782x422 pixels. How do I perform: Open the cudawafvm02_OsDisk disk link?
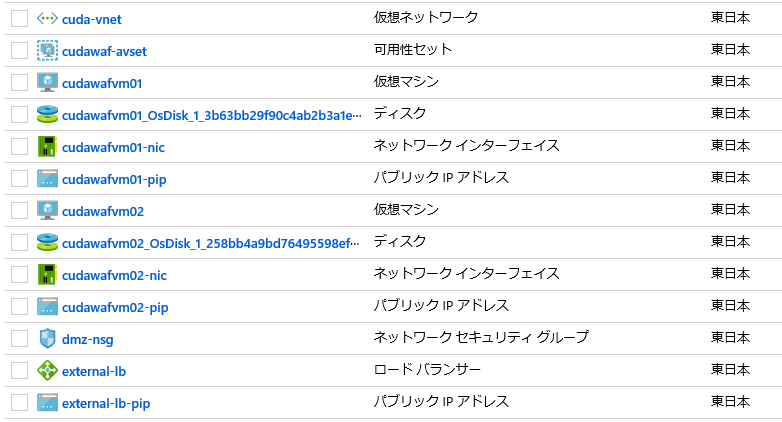[210, 243]
